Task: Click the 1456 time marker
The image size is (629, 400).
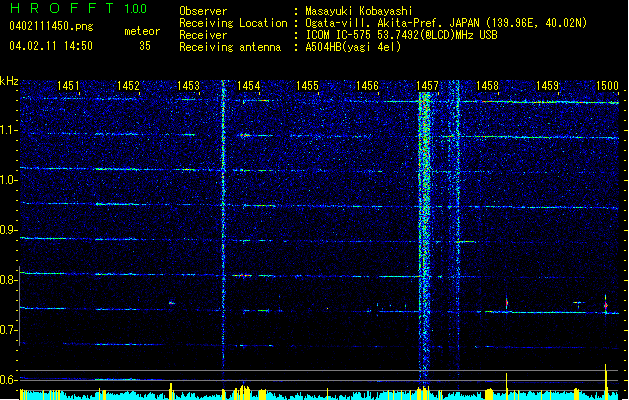Action: 367,85
